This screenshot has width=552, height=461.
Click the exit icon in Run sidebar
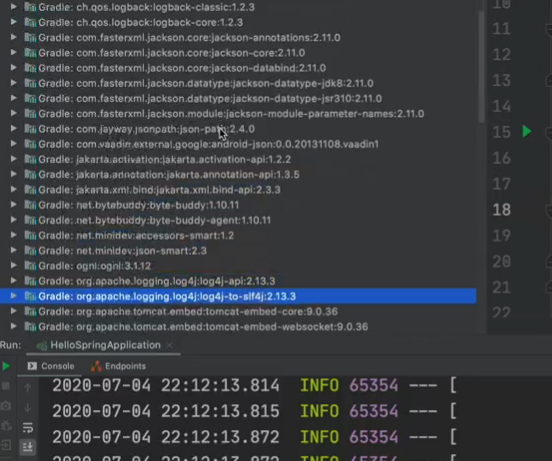point(6,445)
